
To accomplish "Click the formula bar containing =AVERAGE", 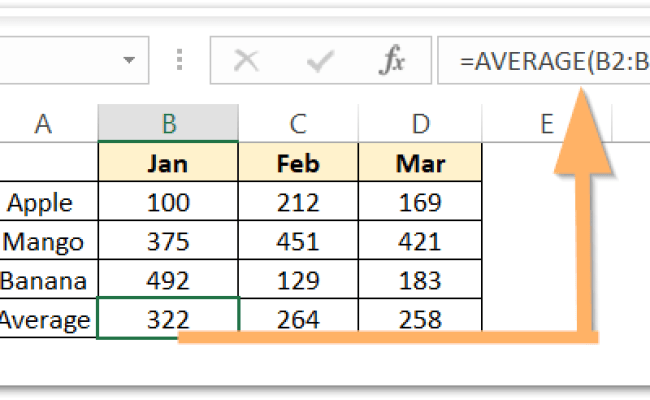I will point(544,61).
